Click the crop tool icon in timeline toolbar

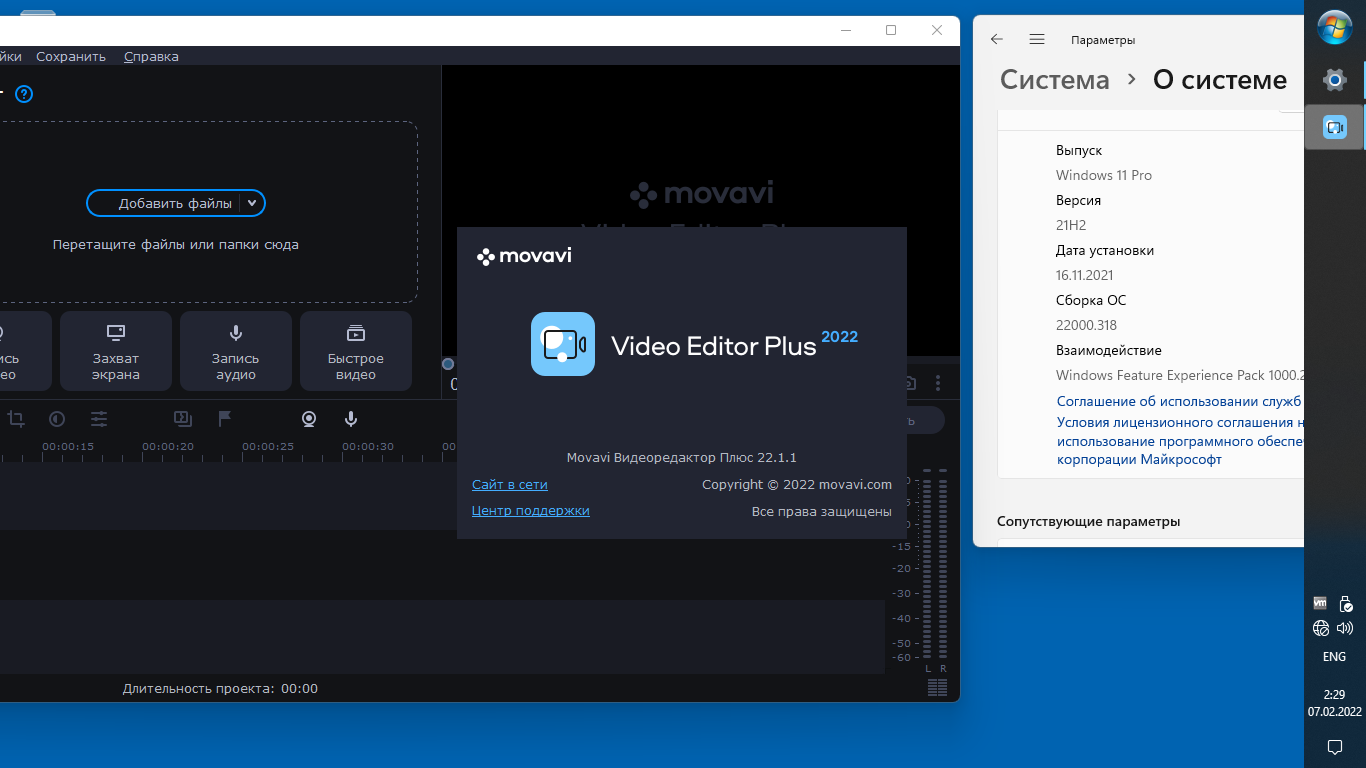(16, 419)
